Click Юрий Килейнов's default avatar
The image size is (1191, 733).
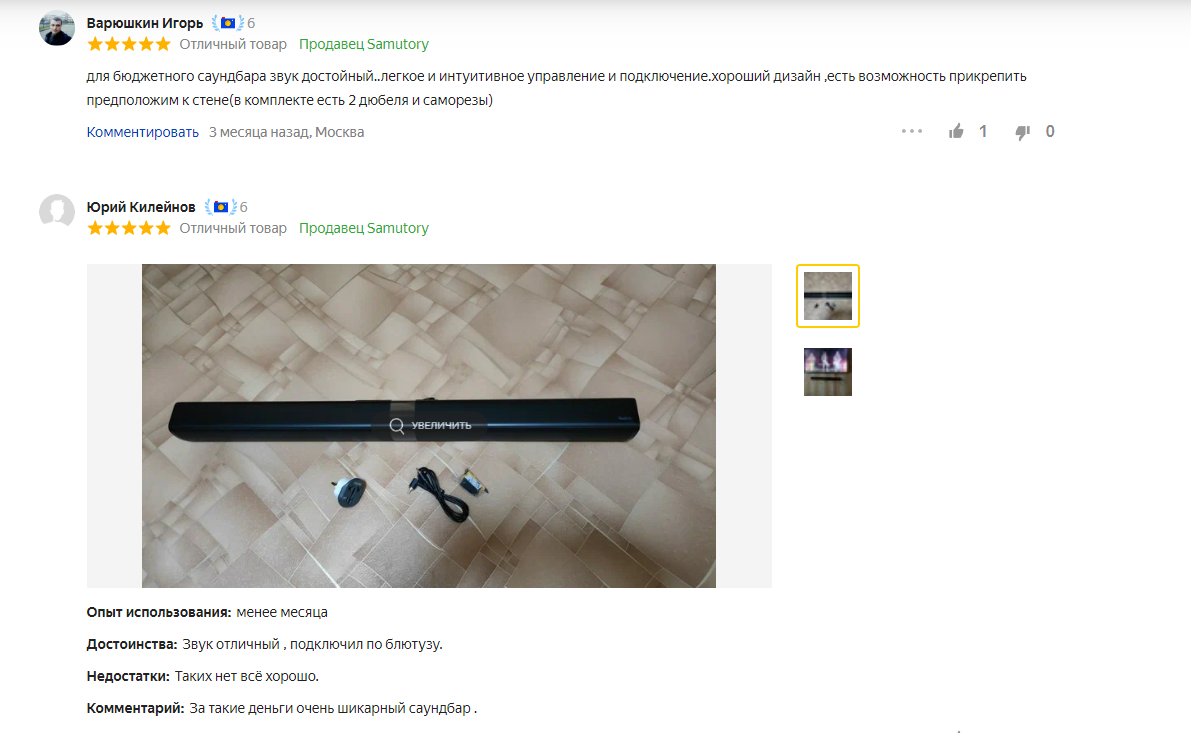tap(57, 213)
